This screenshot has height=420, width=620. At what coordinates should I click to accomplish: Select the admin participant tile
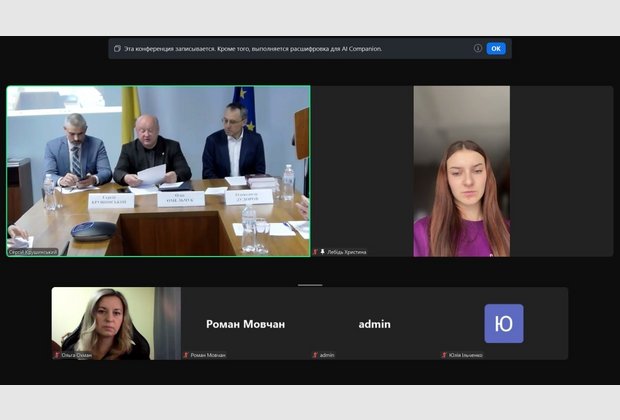[374, 324]
